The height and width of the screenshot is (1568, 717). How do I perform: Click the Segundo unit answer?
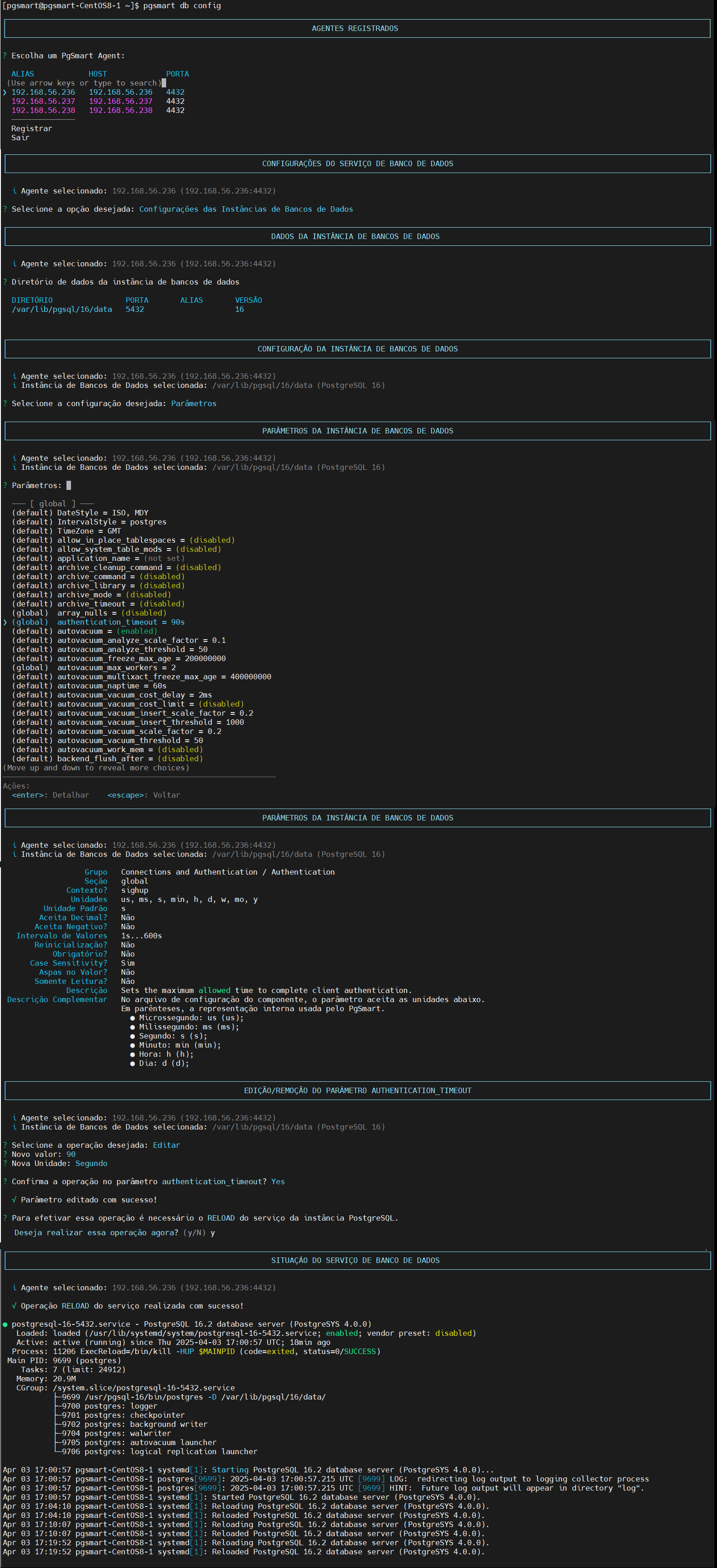coord(92,1164)
